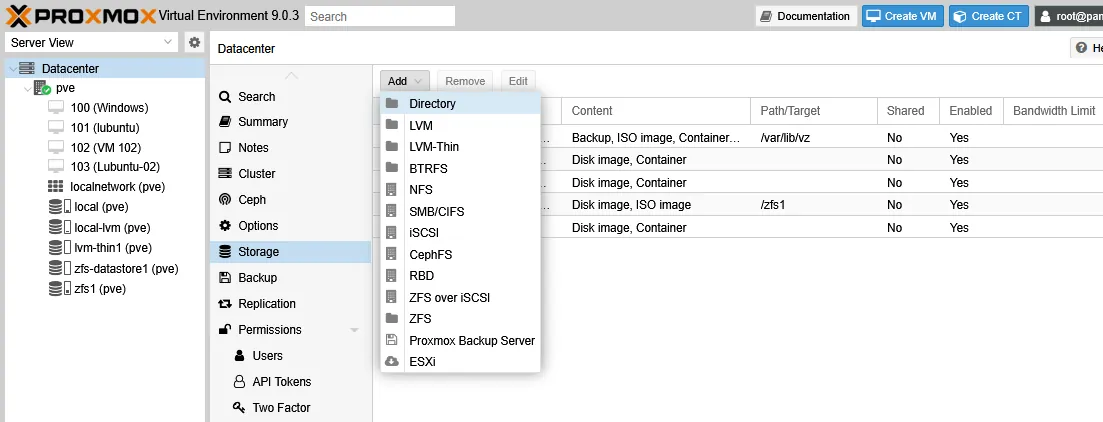The width and height of the screenshot is (1103, 422).
Task: Click the ESXi cloud download icon
Action: (392, 362)
